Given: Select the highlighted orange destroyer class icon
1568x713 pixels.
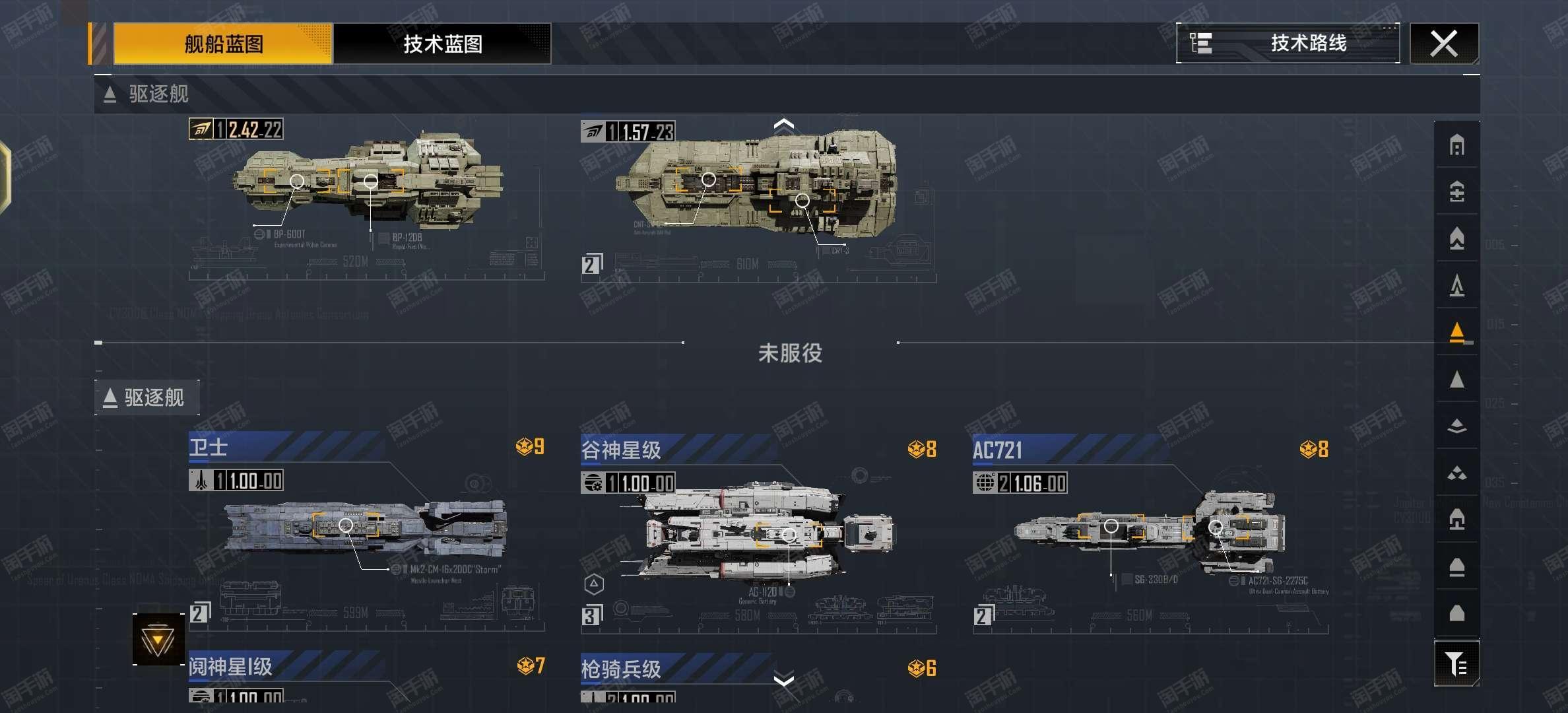Looking at the screenshot, I should pos(1456,332).
